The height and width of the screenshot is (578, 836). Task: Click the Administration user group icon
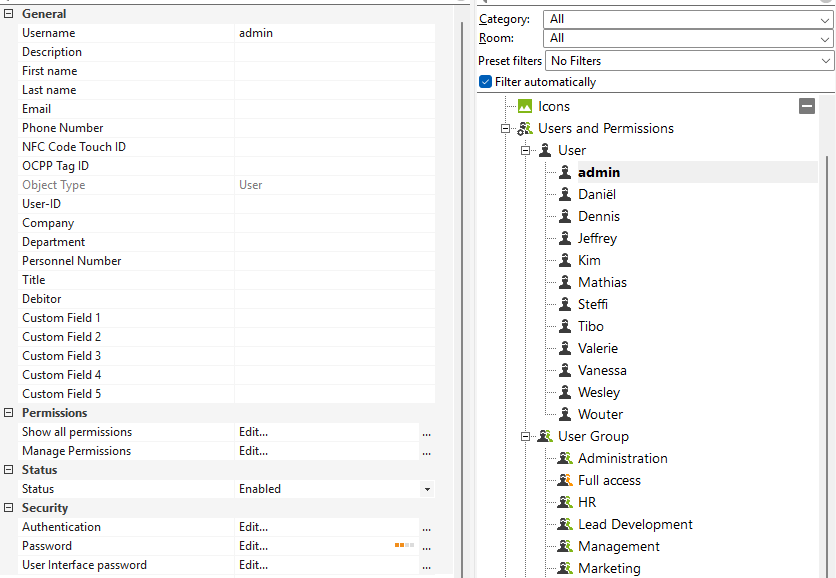(564, 458)
